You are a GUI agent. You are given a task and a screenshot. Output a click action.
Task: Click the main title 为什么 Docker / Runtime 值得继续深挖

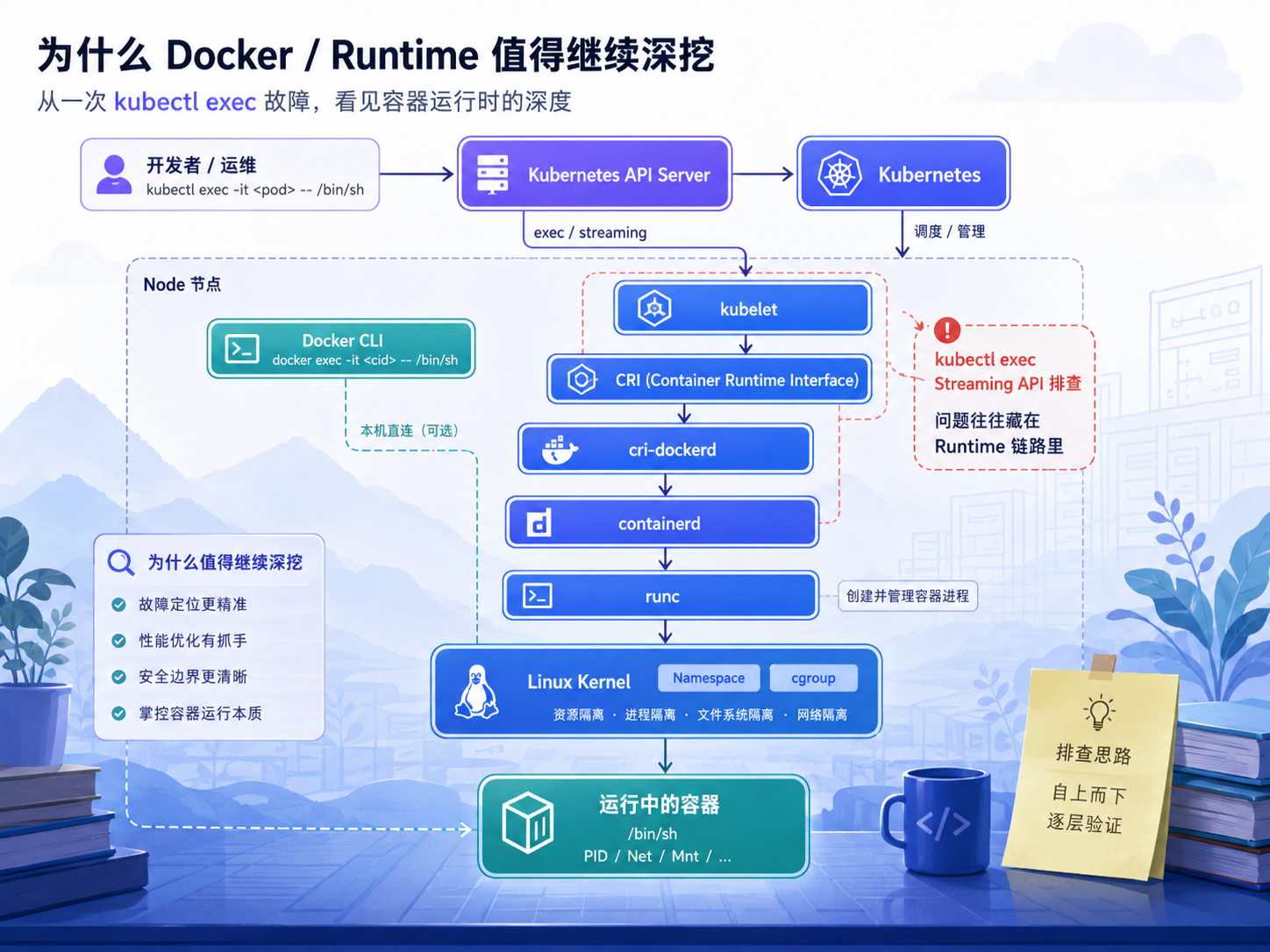click(x=376, y=54)
